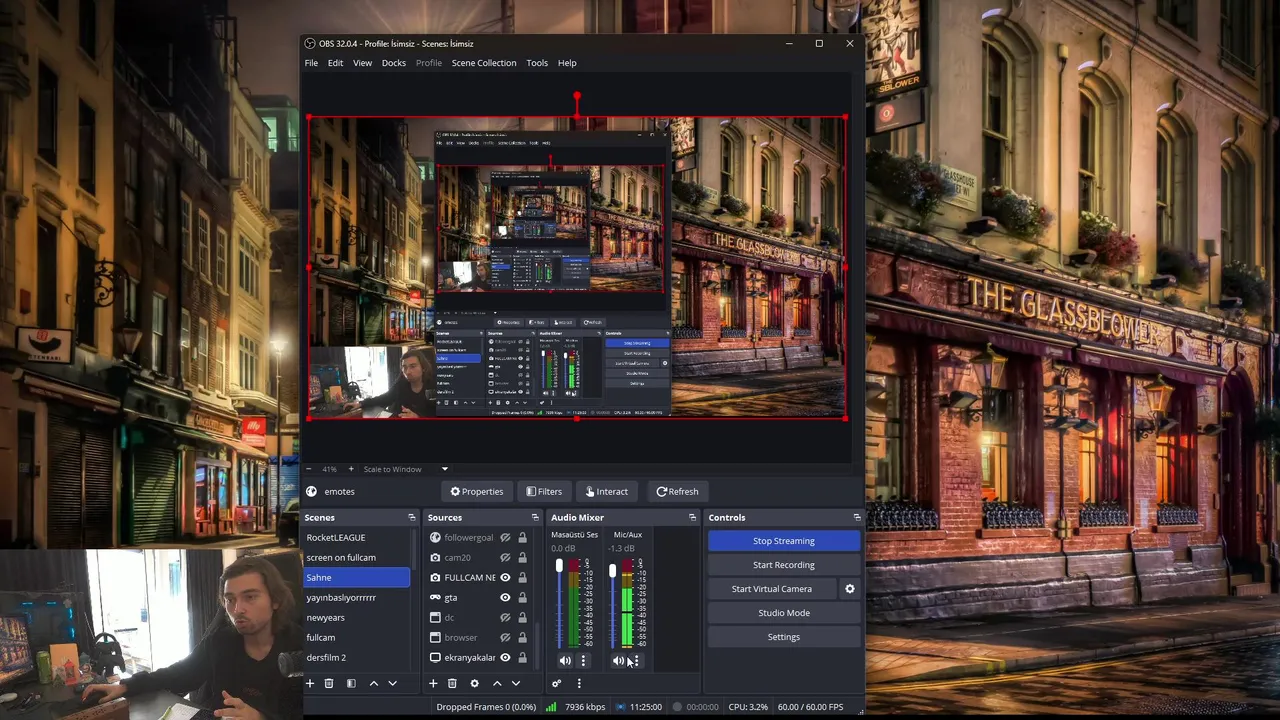Unlock the followergoal source
Image resolution: width=1280 pixels, height=720 pixels.
coord(522,537)
